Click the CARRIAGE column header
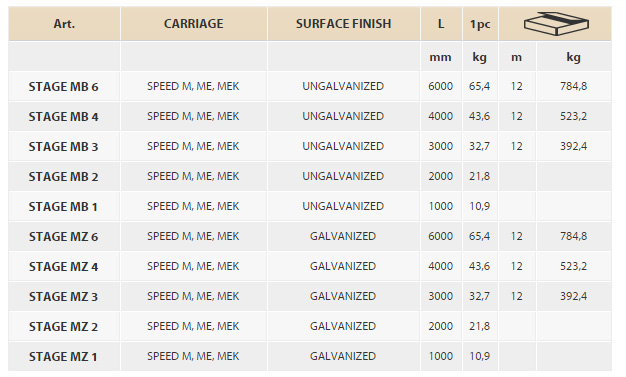 194,24
